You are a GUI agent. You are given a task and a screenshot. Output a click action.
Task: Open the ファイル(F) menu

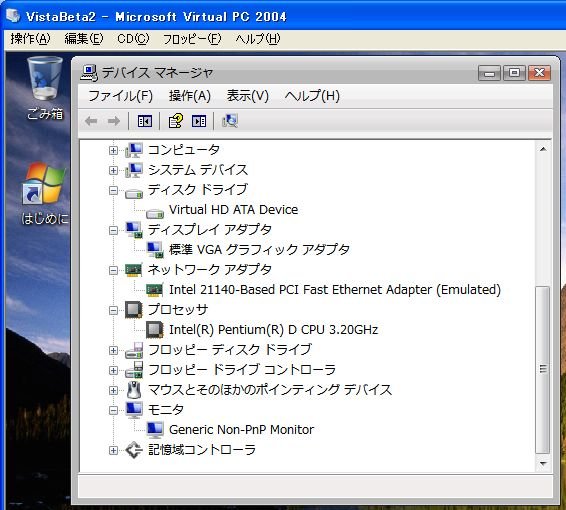pos(121,96)
